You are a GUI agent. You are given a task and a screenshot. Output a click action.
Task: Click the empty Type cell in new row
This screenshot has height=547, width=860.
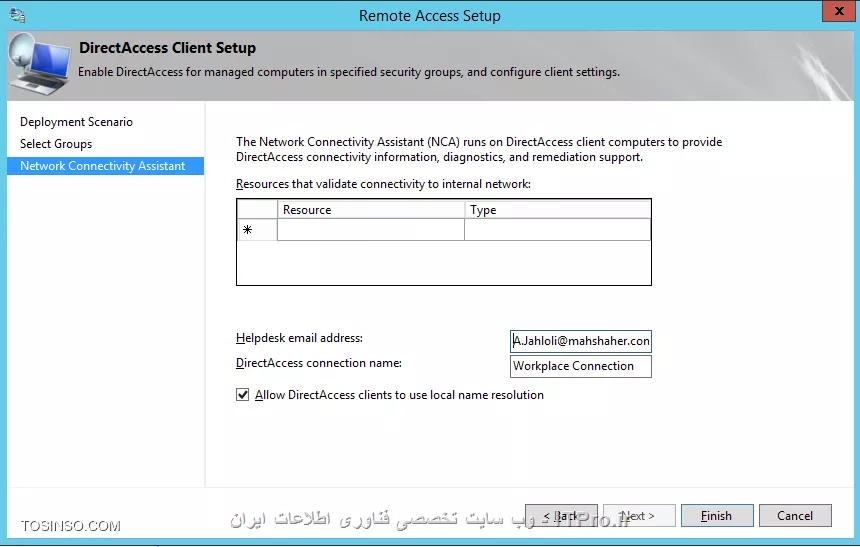point(557,230)
